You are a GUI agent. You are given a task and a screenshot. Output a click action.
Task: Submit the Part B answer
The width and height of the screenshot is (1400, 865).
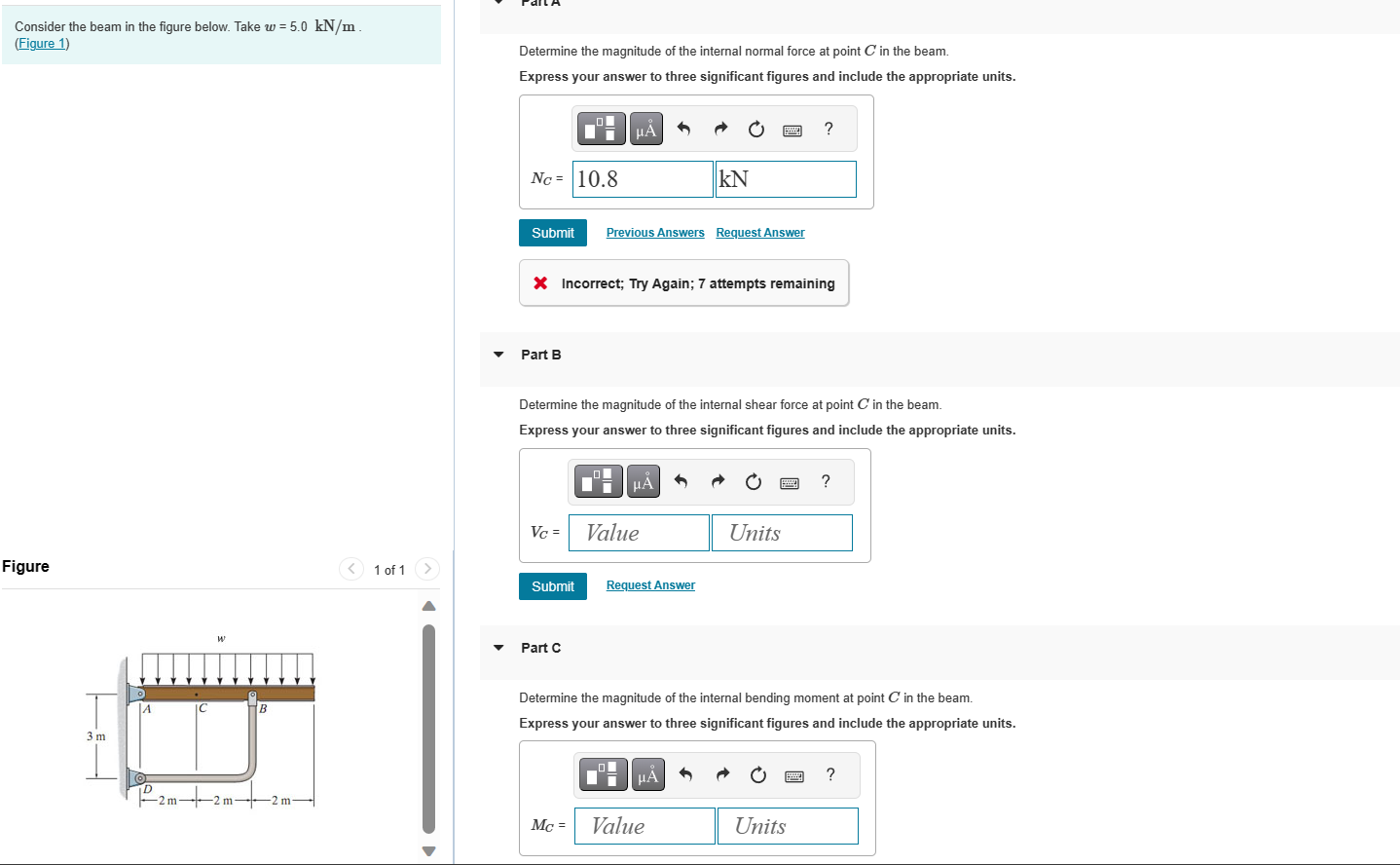point(553,586)
